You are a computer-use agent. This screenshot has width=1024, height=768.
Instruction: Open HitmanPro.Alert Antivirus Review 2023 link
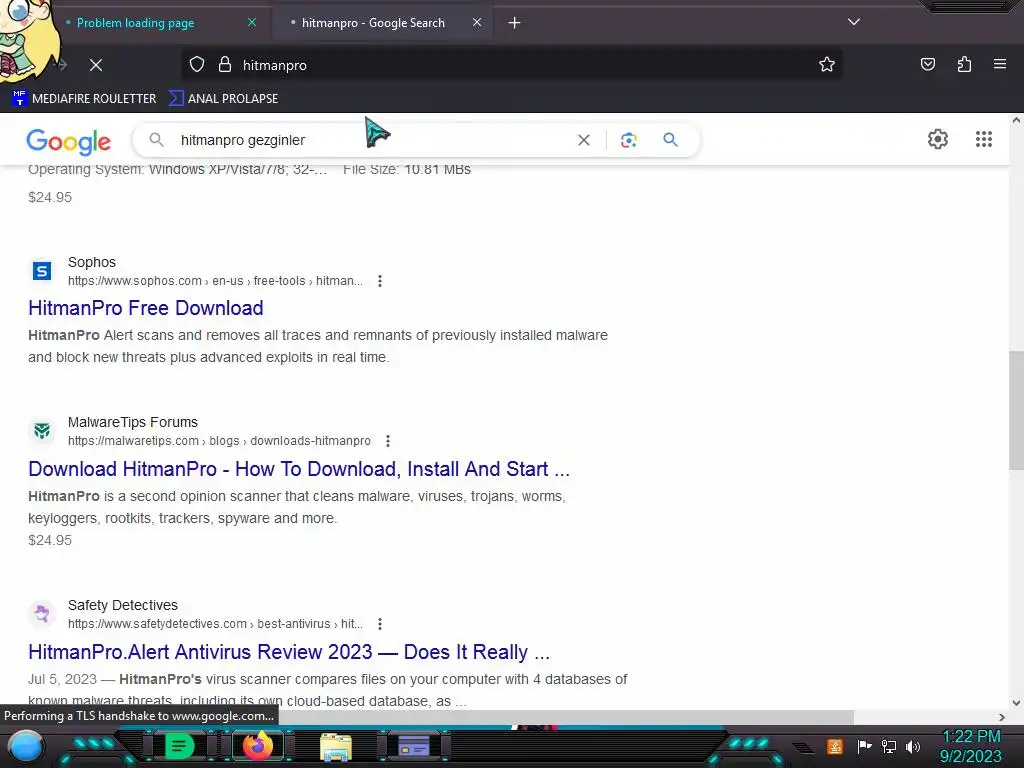click(x=289, y=652)
